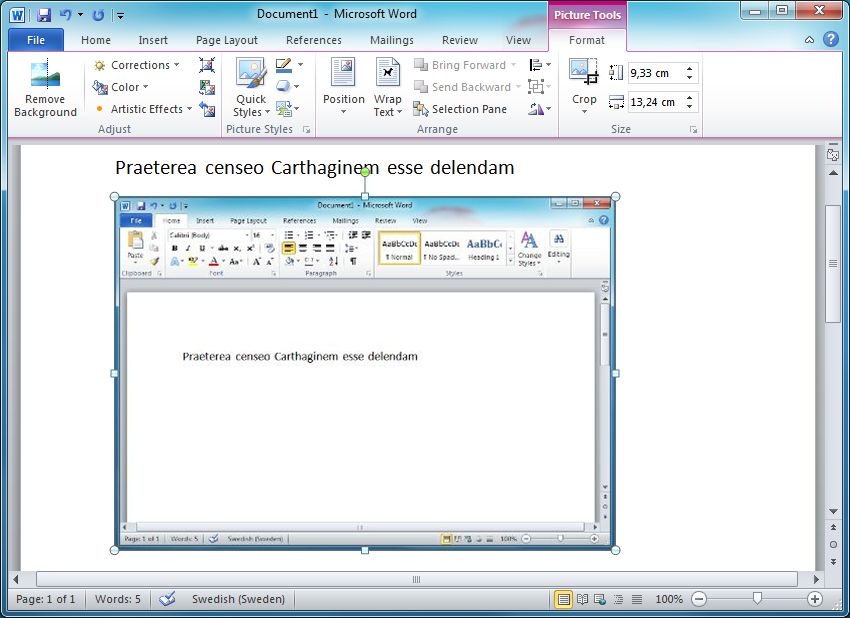Click the Picture Effects icon
Screen dimensions: 850x618
pyautogui.click(x=284, y=86)
